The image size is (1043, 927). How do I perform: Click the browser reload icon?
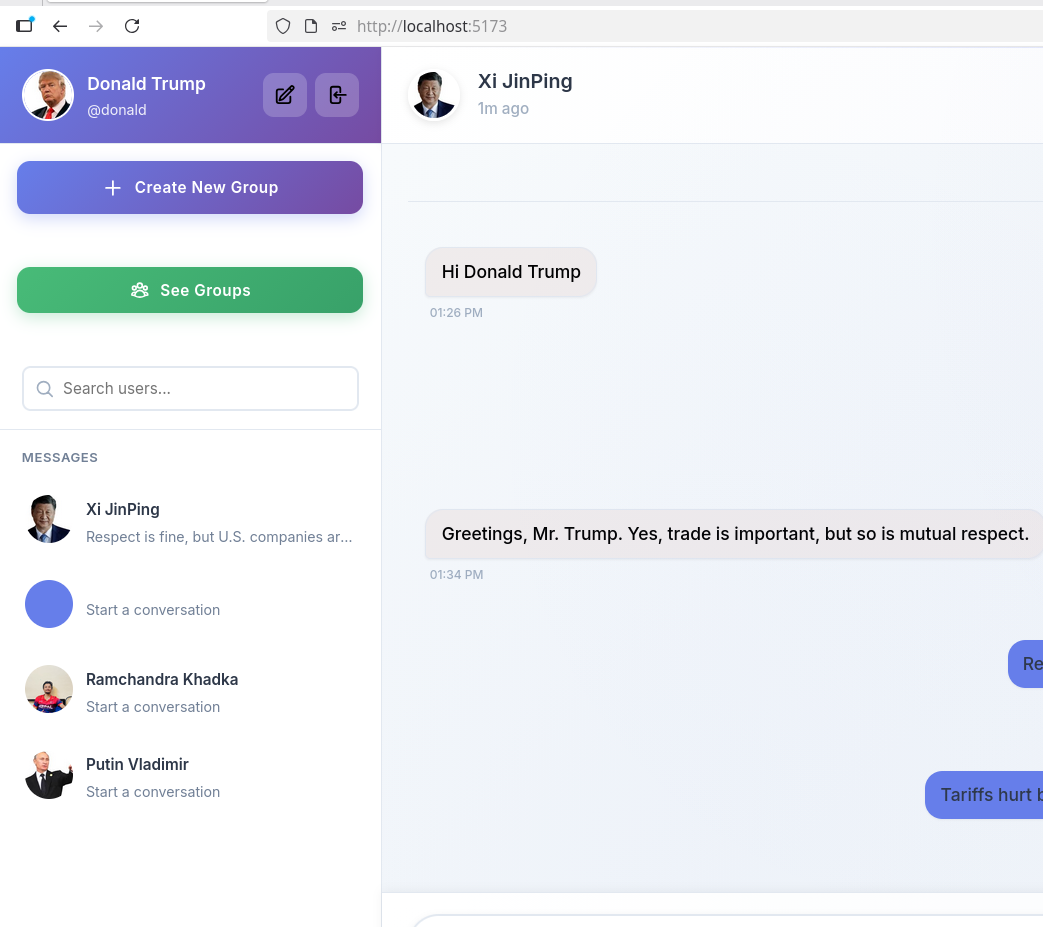pyautogui.click(x=132, y=26)
